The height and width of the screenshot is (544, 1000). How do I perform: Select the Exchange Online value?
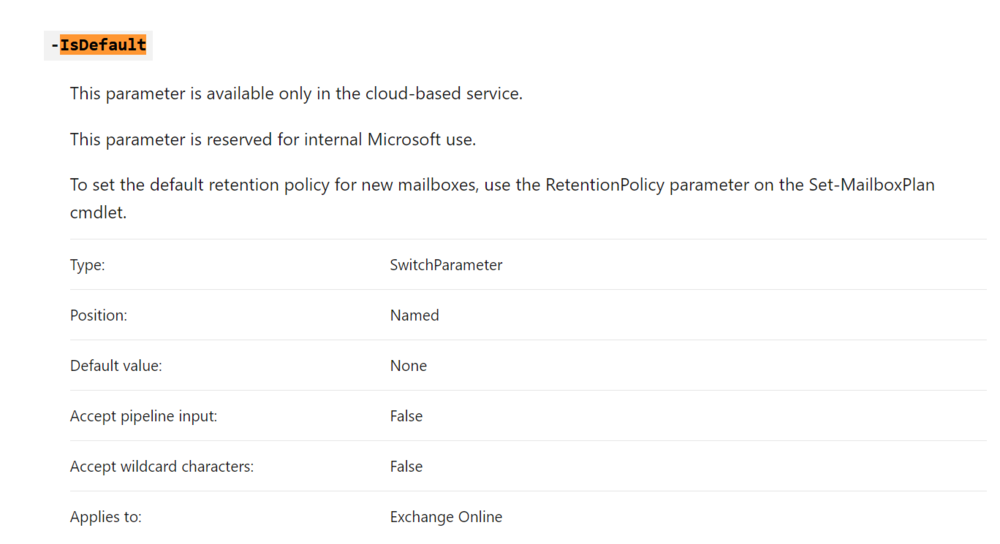[x=446, y=517]
